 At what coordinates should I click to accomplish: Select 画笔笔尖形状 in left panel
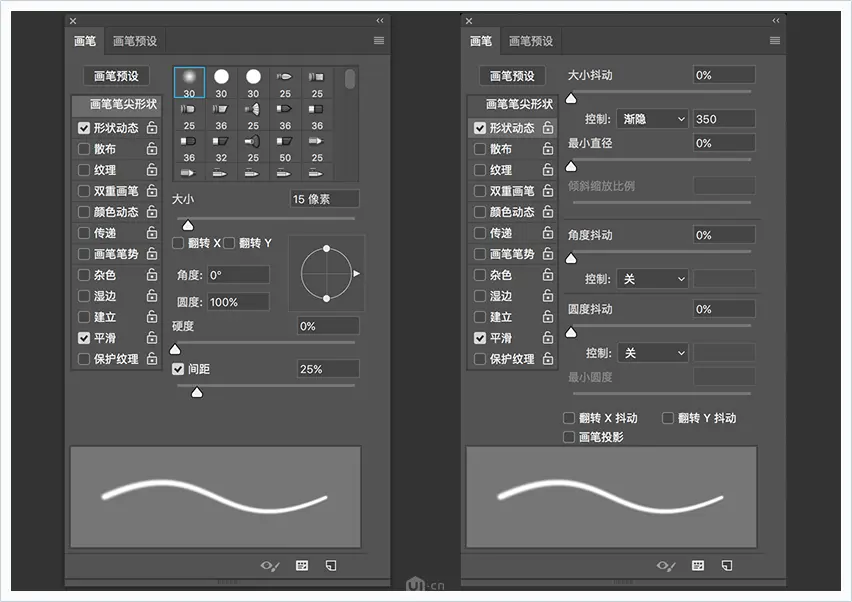[117, 104]
